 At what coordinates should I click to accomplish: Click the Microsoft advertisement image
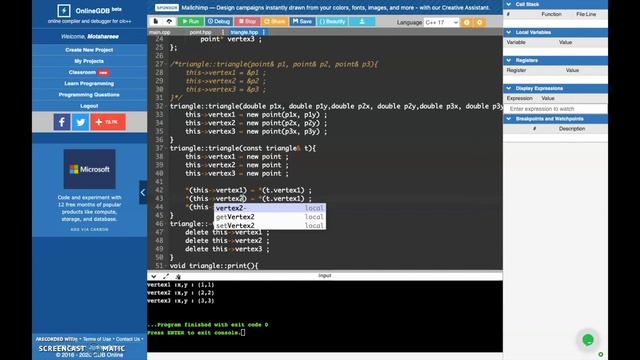89,169
